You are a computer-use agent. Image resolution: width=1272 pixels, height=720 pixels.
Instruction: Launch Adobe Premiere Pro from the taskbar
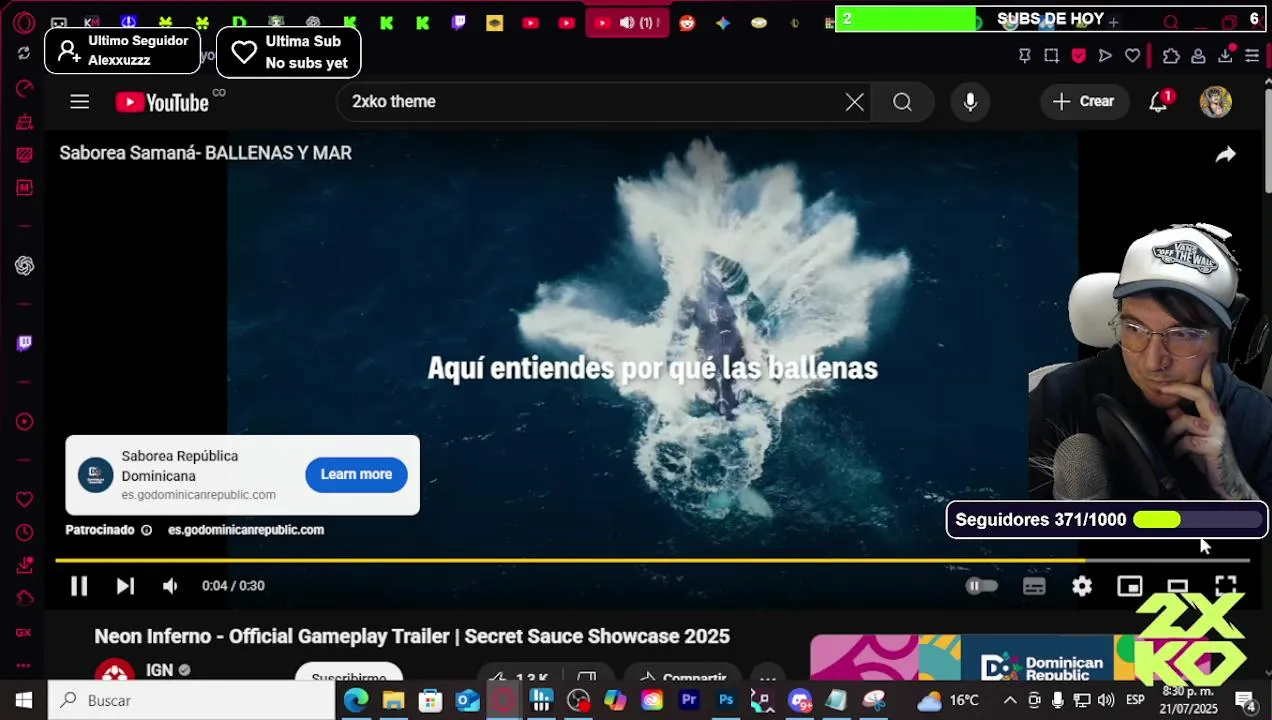[x=689, y=701]
